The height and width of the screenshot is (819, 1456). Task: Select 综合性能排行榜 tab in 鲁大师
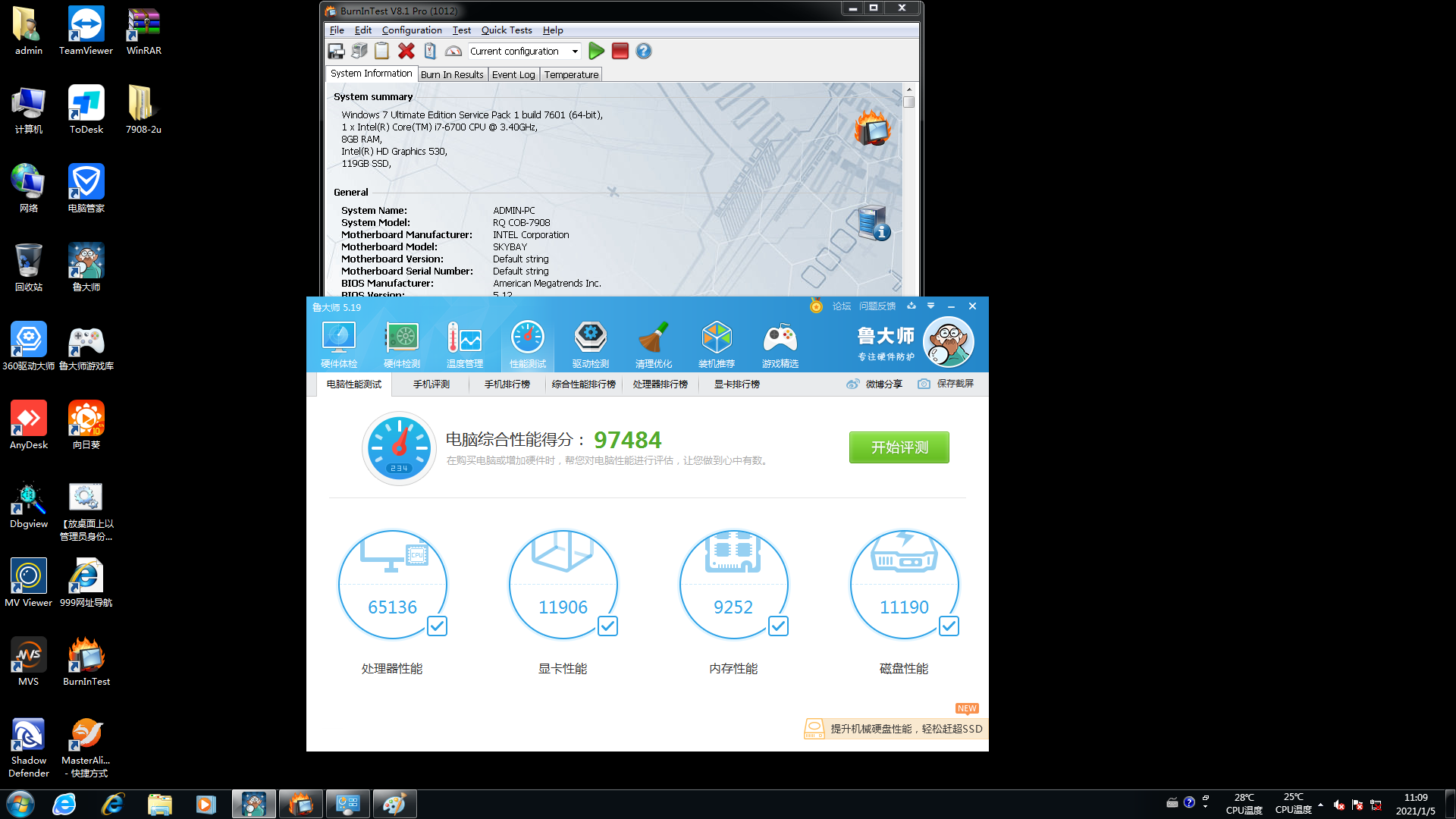[584, 384]
